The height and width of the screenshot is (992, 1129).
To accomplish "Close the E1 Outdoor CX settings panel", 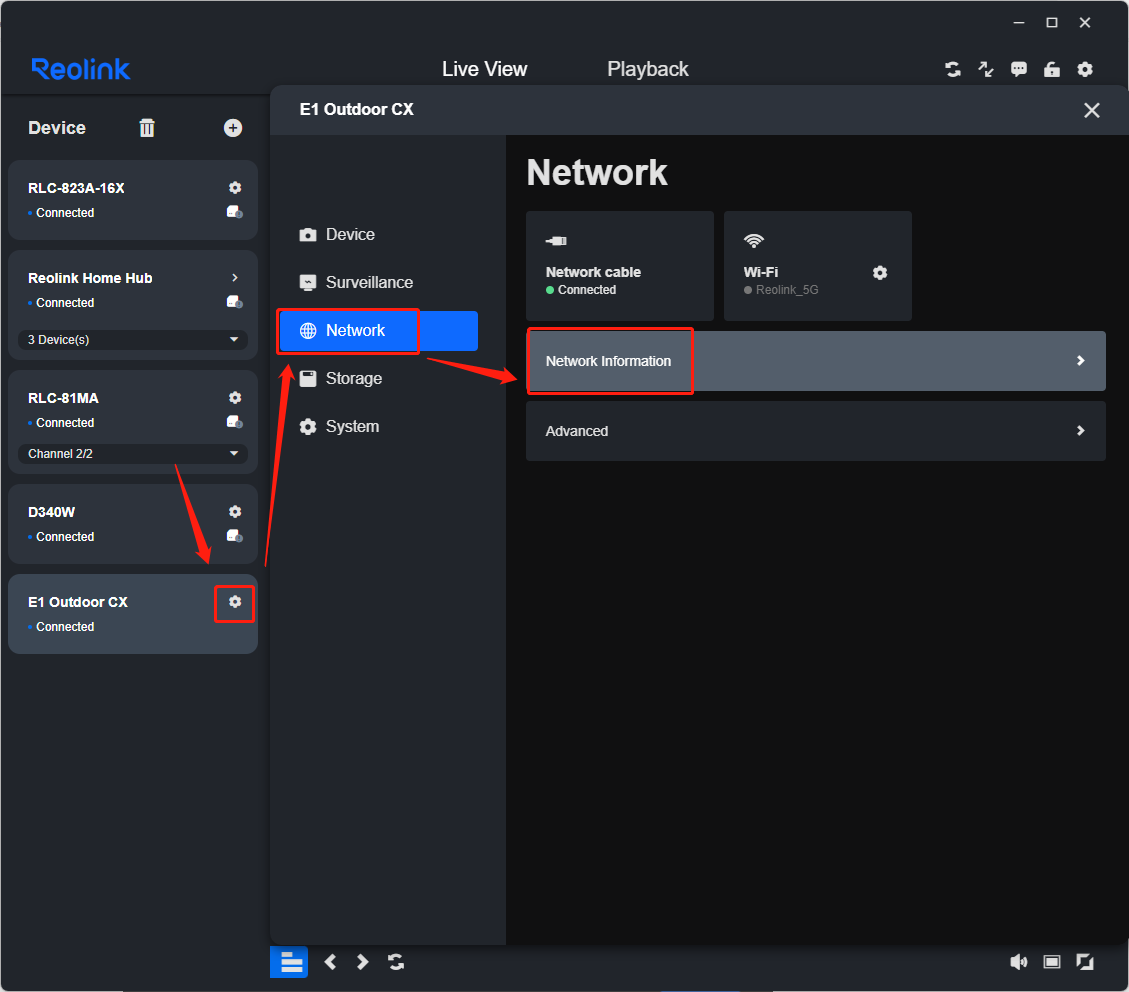I will coord(1092,110).
